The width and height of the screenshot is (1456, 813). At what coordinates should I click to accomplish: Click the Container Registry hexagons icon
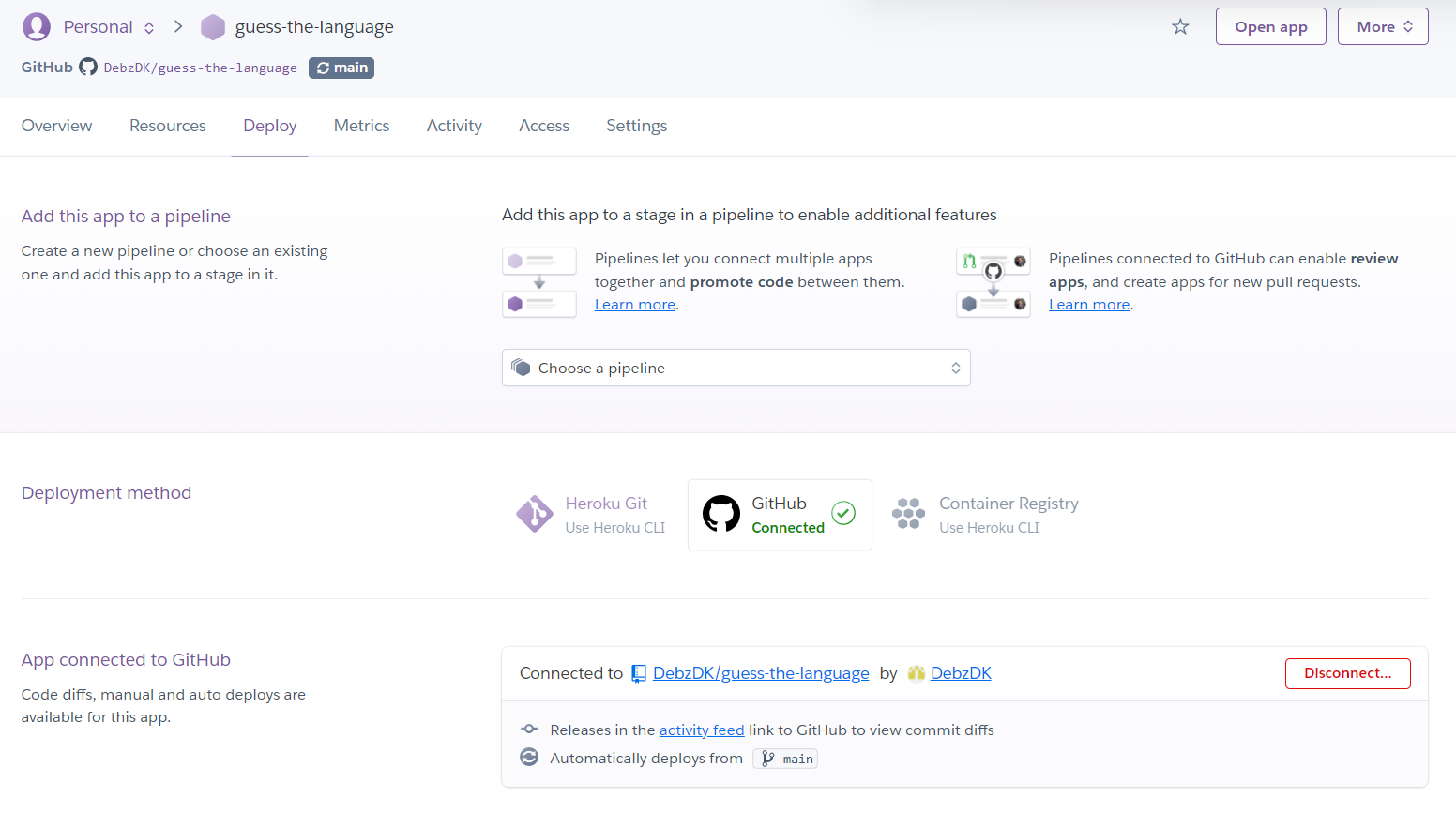[908, 514]
